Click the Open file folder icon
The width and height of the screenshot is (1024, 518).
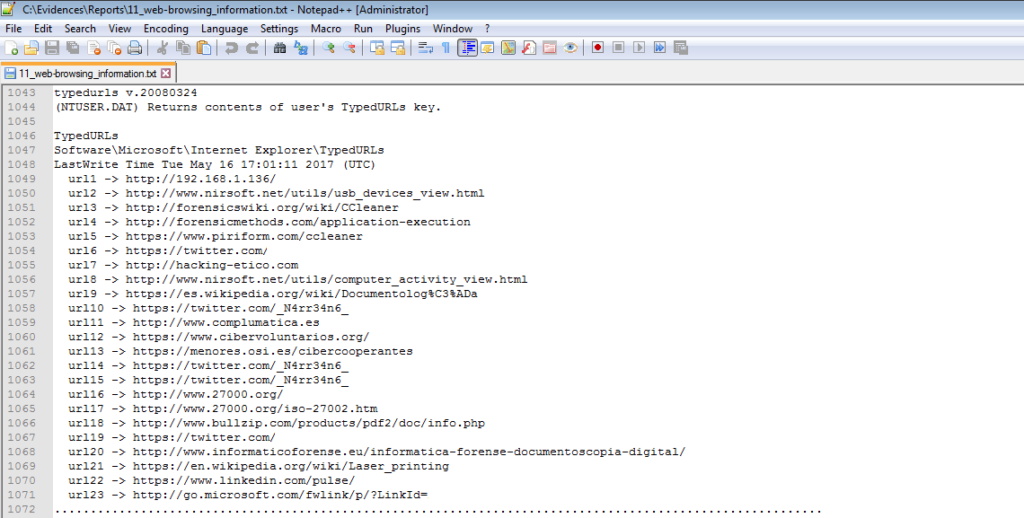click(x=31, y=47)
